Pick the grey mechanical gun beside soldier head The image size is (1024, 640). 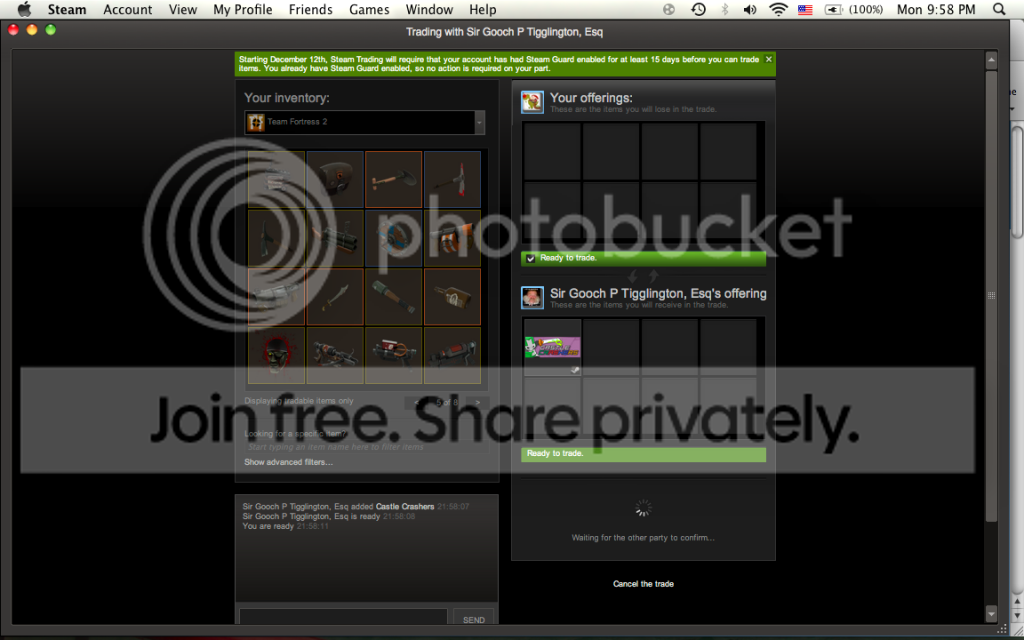335,355
